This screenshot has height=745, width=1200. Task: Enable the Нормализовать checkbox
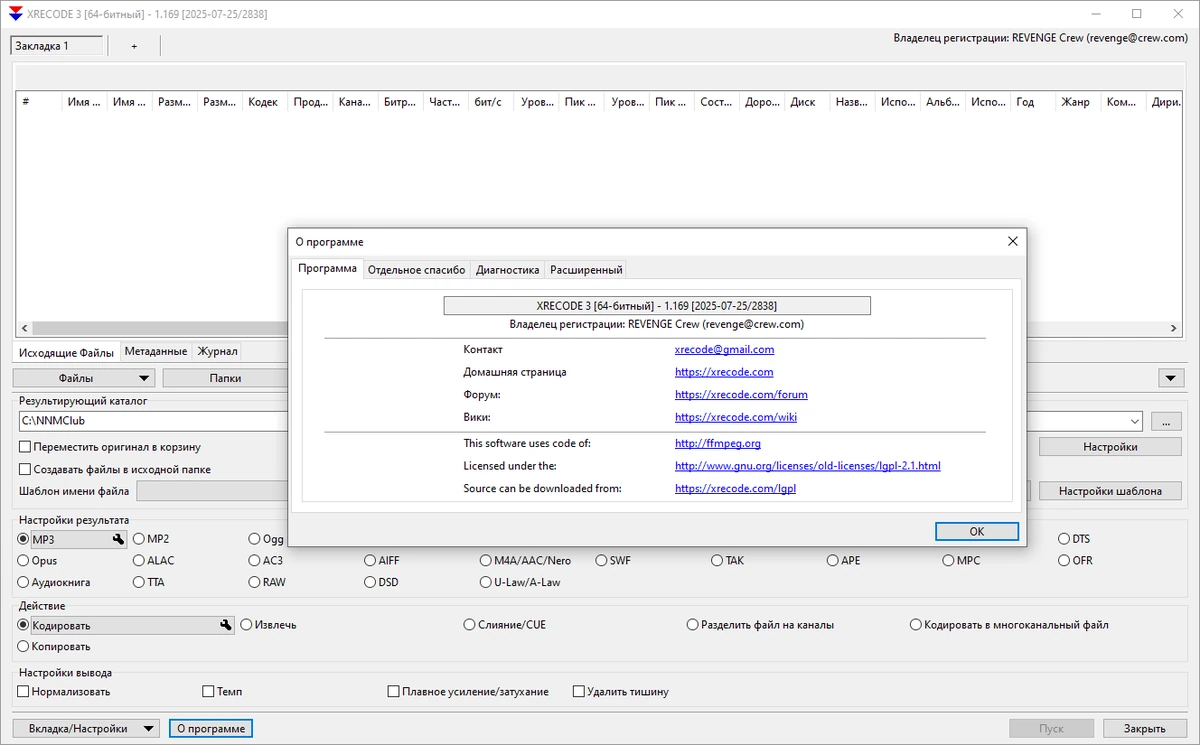coord(64,691)
